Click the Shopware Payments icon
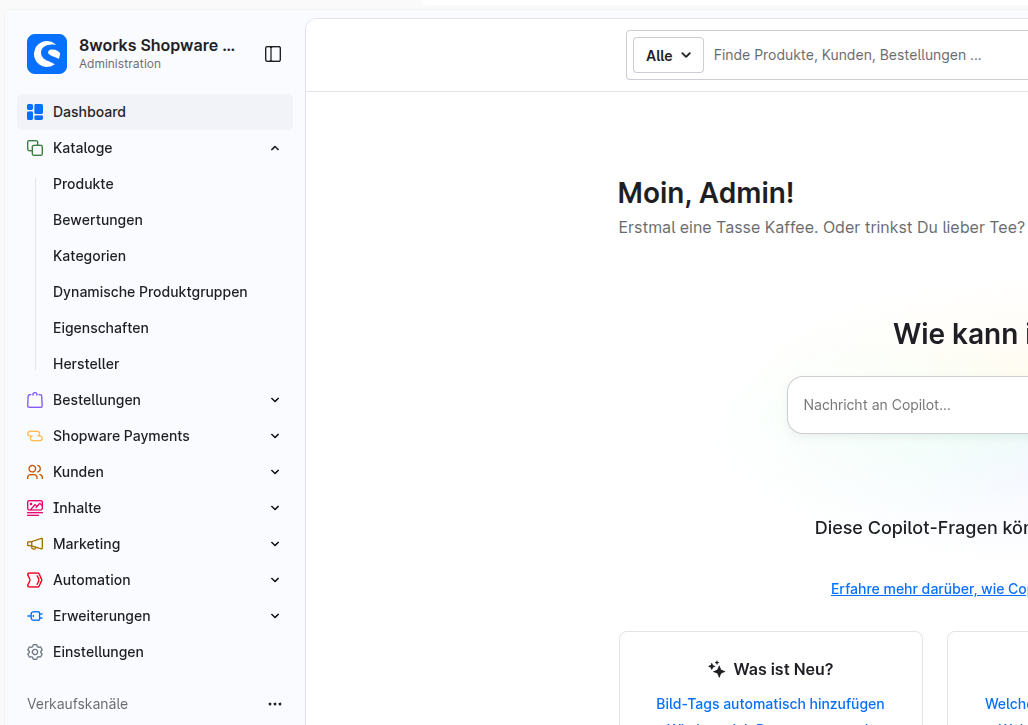The width and height of the screenshot is (1028, 725). (x=35, y=436)
